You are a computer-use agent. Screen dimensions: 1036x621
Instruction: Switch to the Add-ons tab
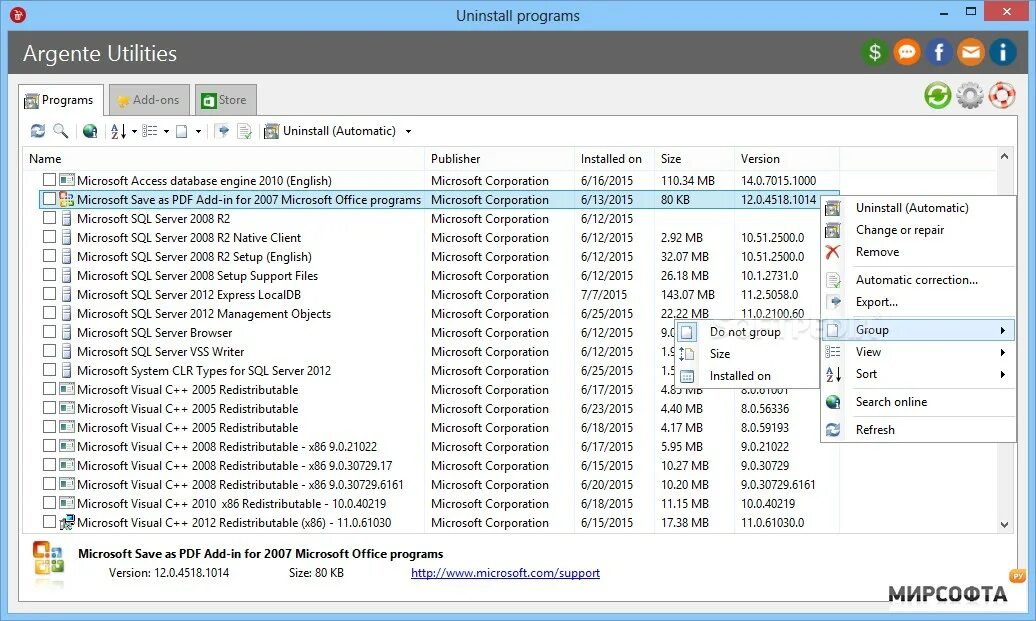(149, 100)
